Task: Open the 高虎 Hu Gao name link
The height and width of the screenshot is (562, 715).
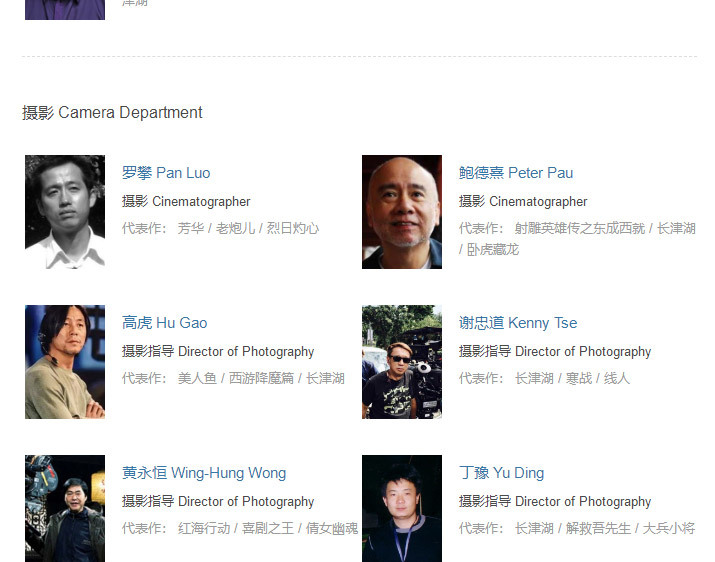Action: coord(164,323)
